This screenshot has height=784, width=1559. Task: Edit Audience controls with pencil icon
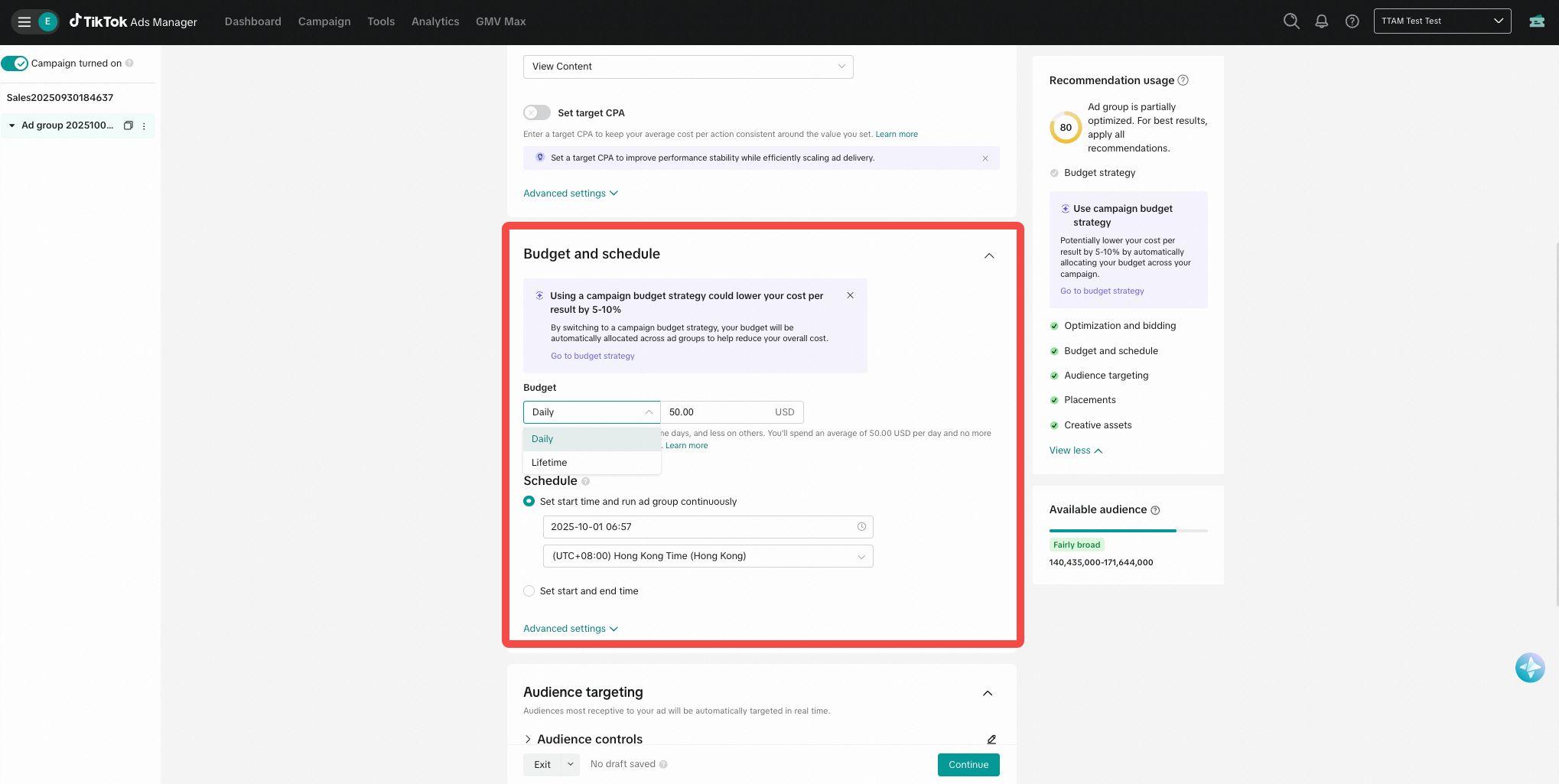(991, 739)
